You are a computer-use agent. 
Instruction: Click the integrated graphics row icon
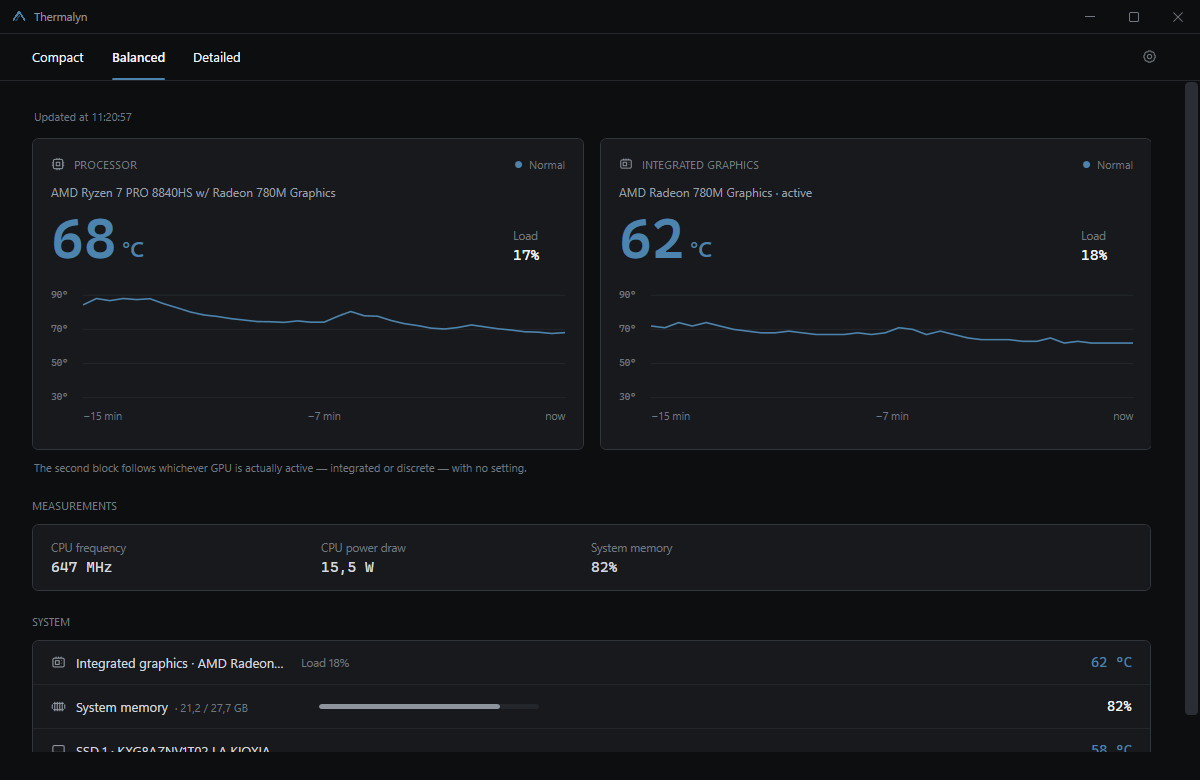click(x=58, y=662)
